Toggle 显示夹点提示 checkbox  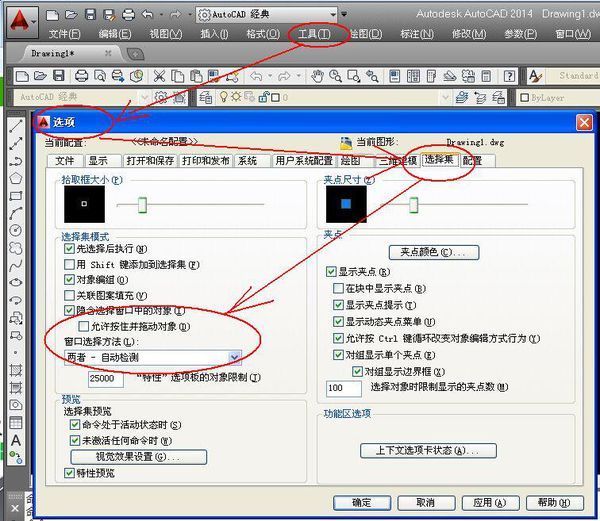pyautogui.click(x=338, y=305)
